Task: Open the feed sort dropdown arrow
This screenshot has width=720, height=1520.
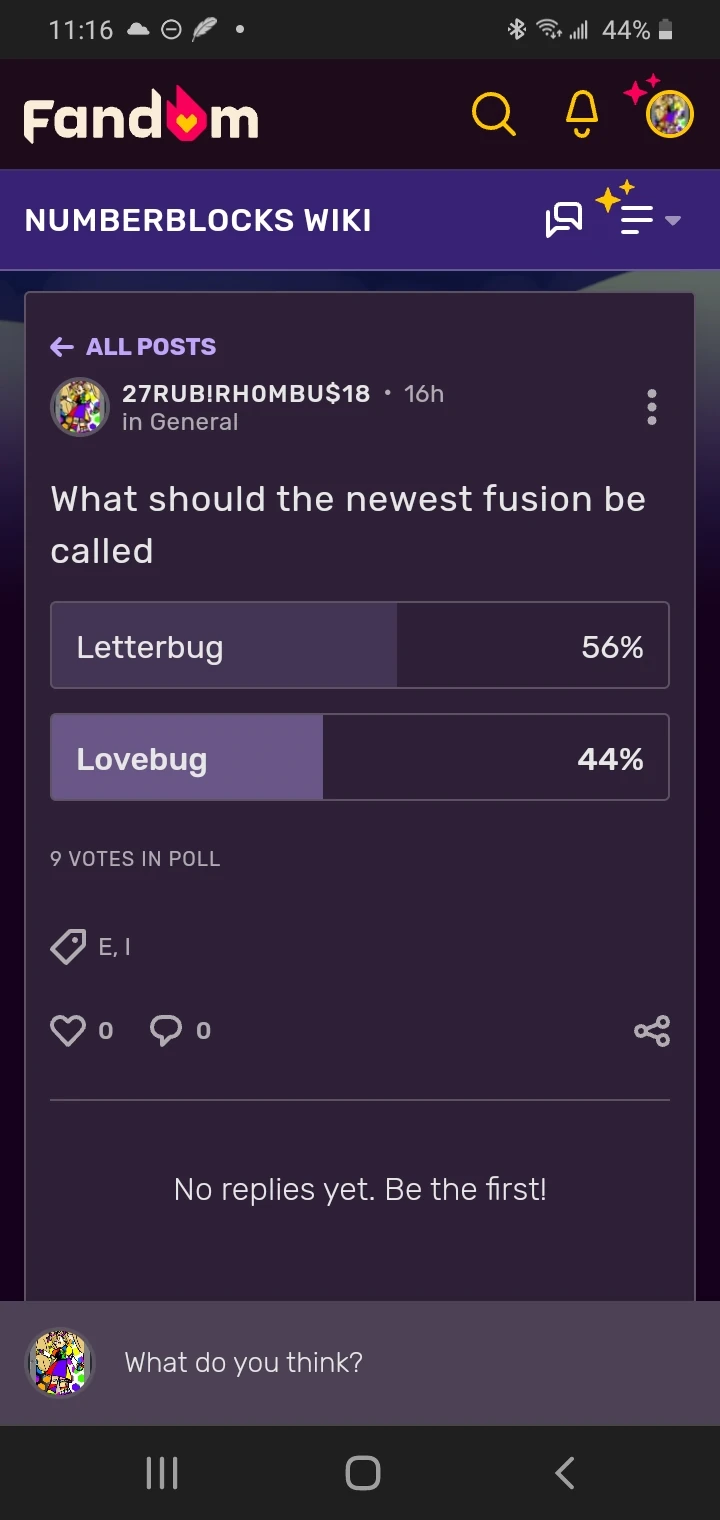Action: click(672, 220)
